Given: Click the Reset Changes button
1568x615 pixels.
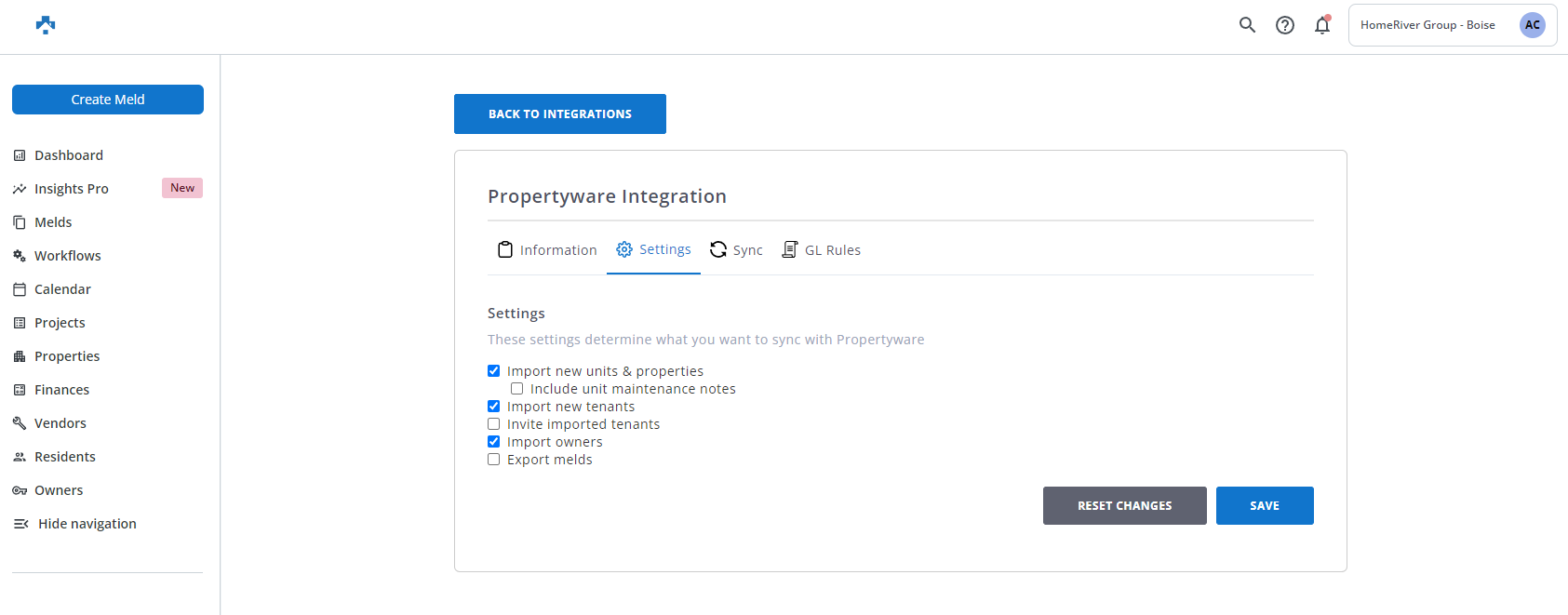Looking at the screenshot, I should click(1125, 505).
